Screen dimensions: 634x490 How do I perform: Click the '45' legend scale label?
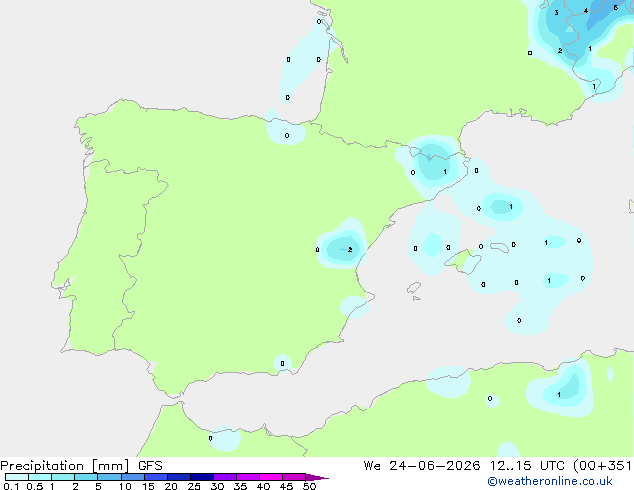[x=286, y=486]
